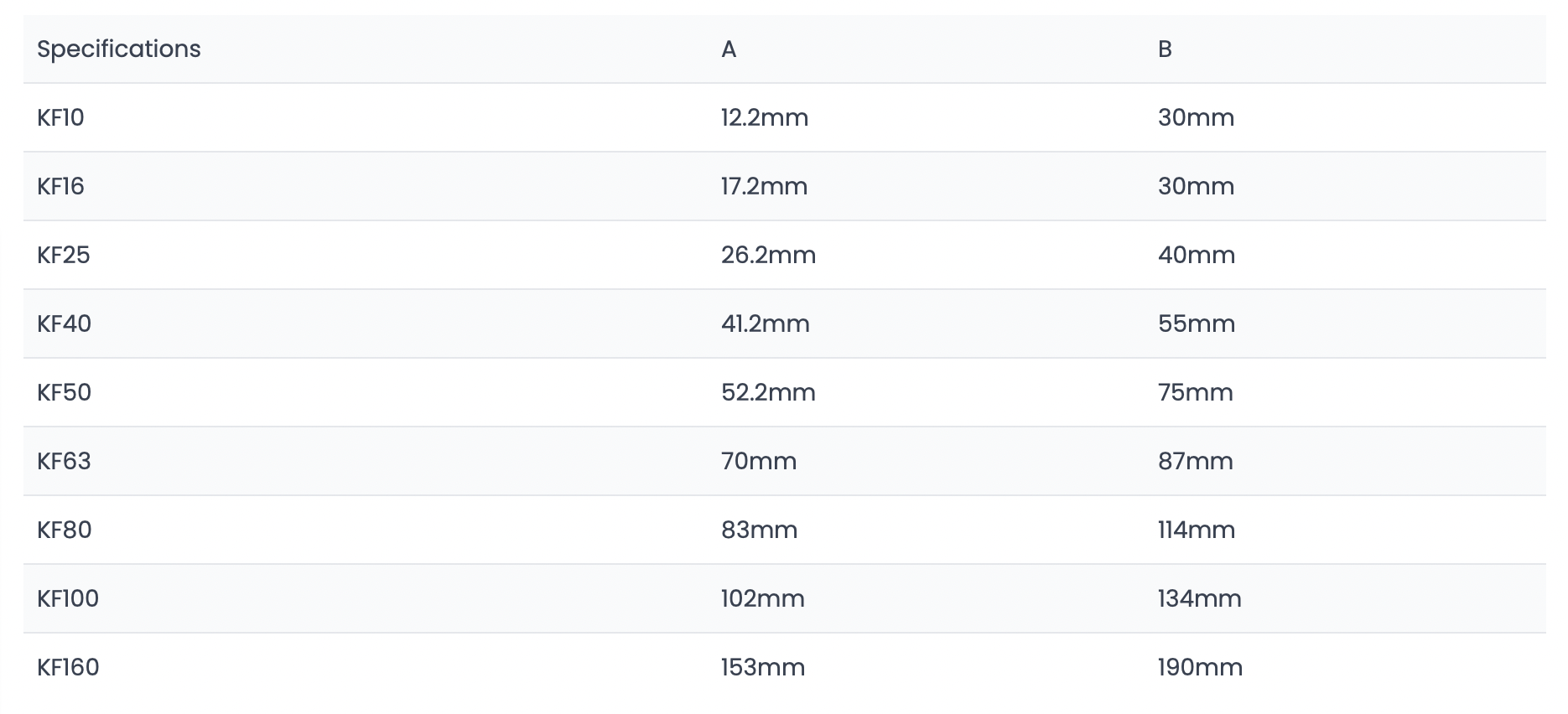This screenshot has width=1568, height=714.
Task: Click the 153mm value
Action: coord(763,667)
